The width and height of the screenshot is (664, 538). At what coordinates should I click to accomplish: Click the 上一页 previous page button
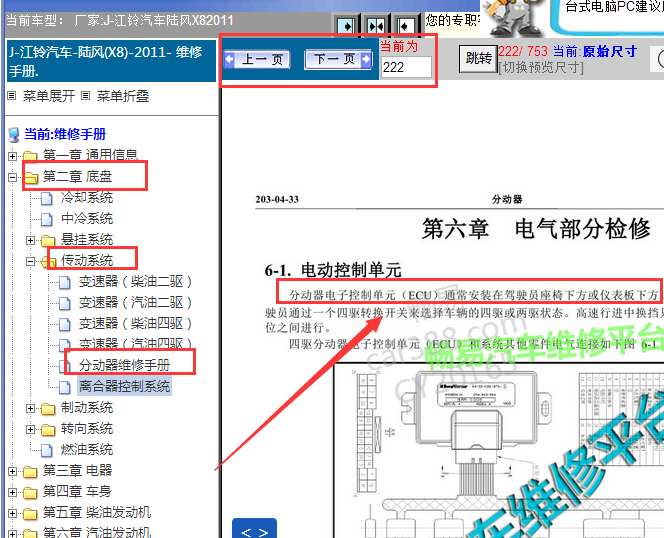[257, 59]
